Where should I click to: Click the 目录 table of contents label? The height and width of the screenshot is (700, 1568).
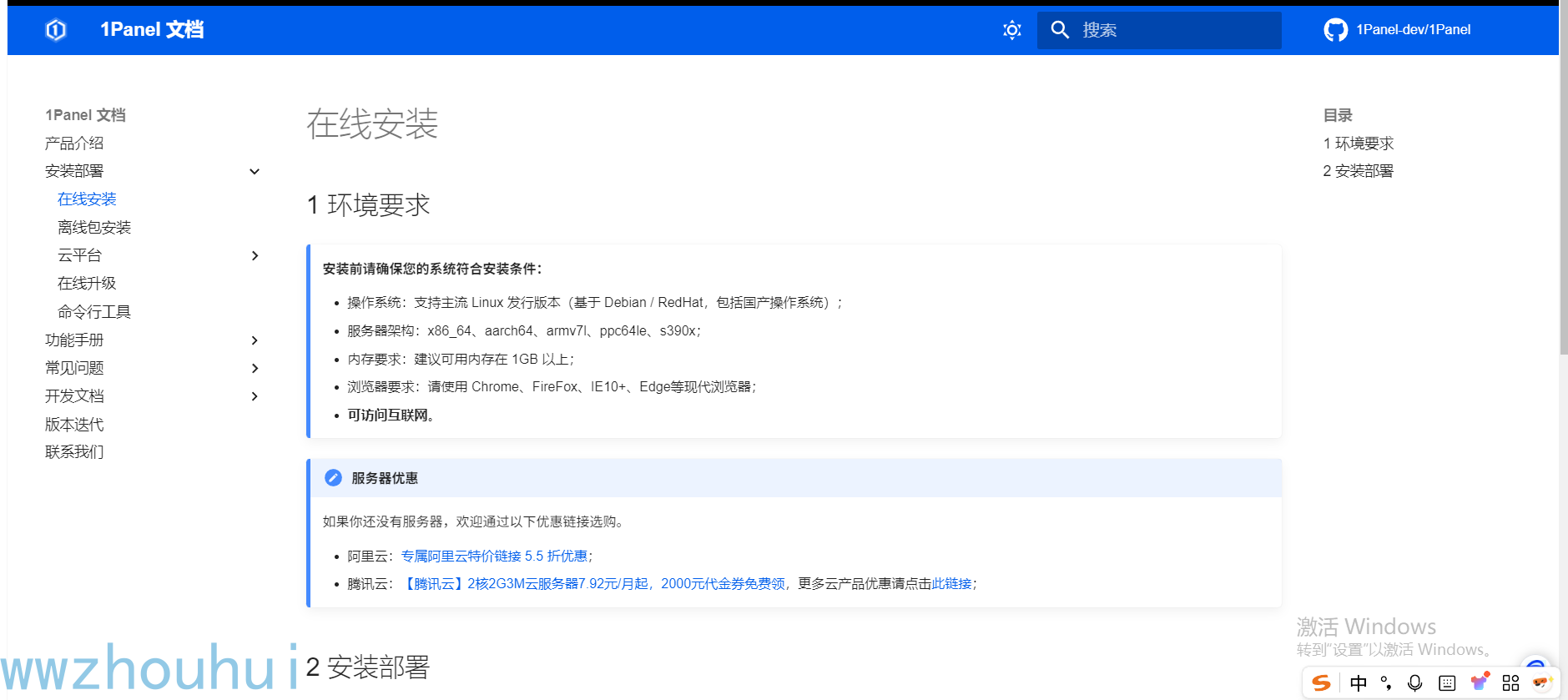pyautogui.click(x=1338, y=115)
